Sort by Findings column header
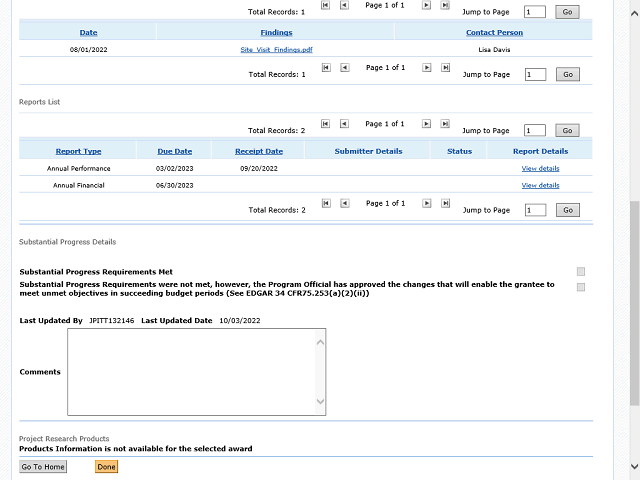Viewport: 640px width, 480px height. tap(276, 33)
